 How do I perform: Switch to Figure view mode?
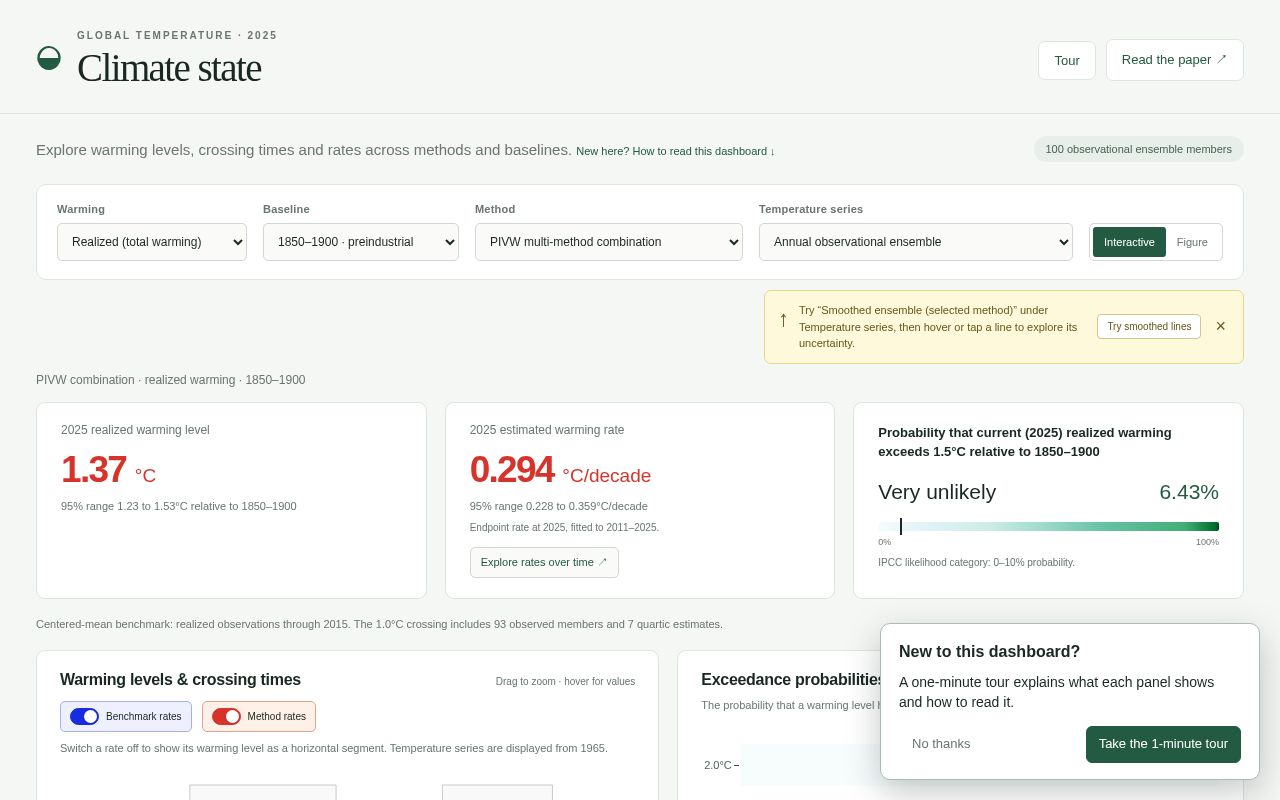click(x=1192, y=242)
